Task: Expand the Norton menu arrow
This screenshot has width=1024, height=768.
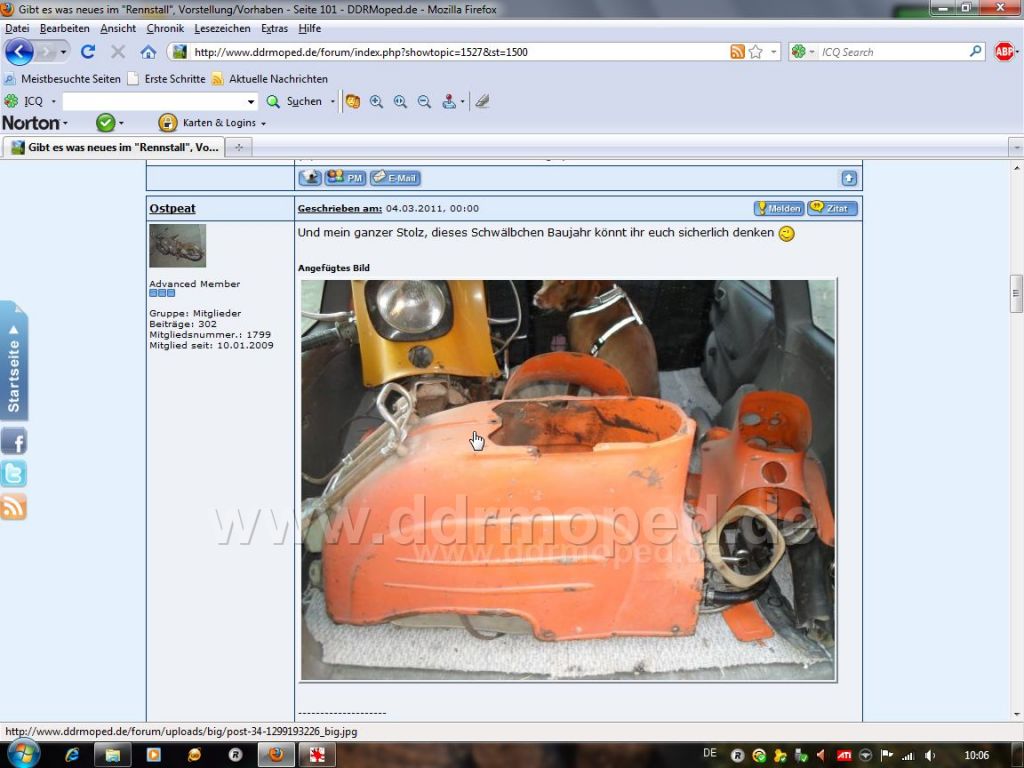Action: point(65,123)
